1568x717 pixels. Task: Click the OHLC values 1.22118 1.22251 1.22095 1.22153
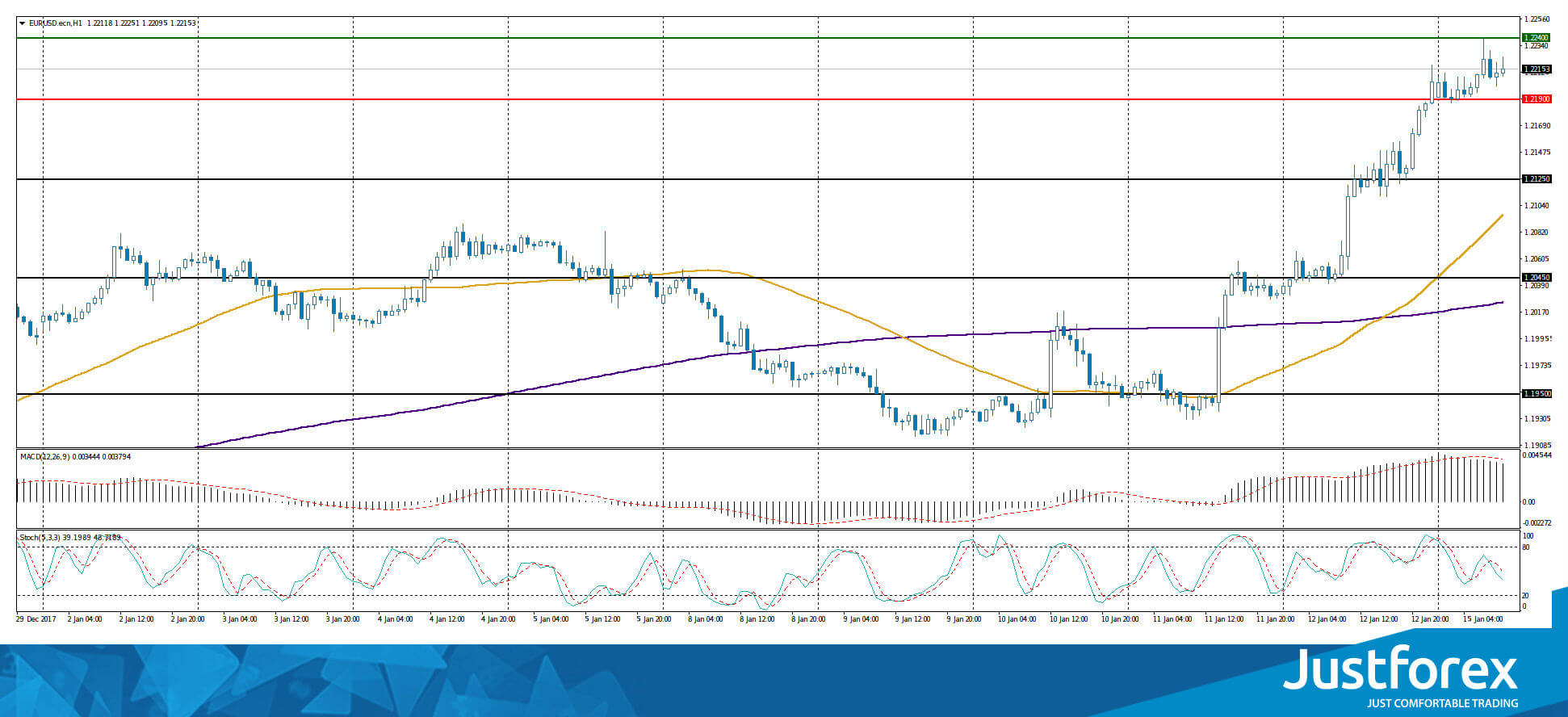[x=142, y=23]
